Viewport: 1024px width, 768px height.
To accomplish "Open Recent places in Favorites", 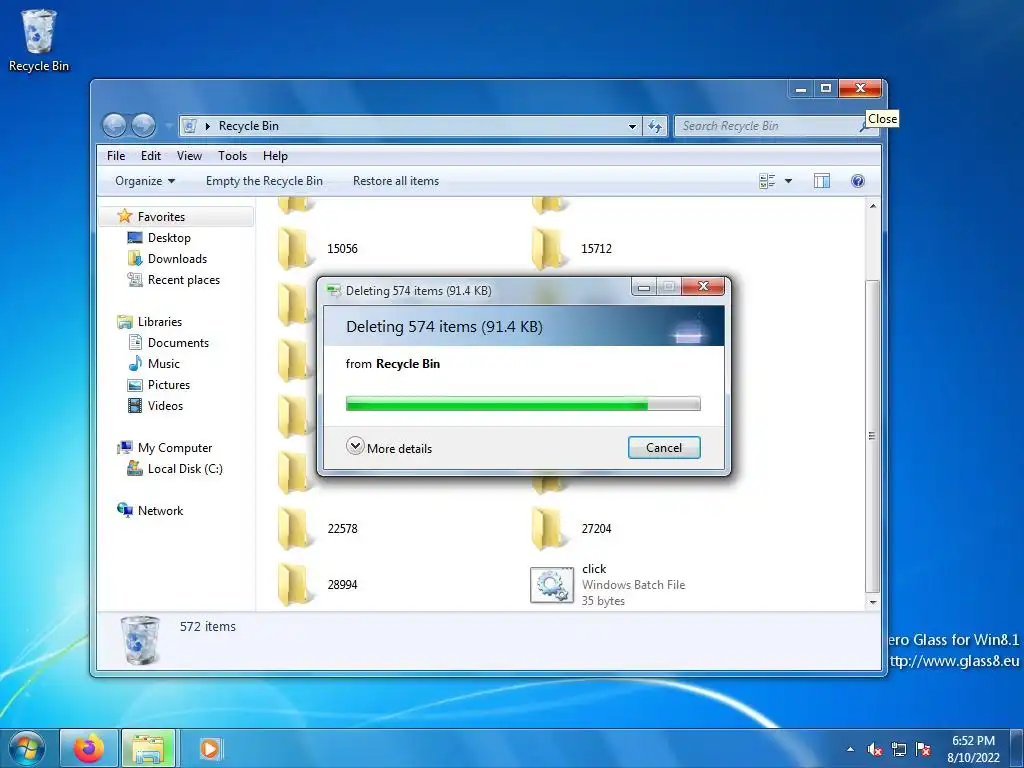I will pyautogui.click(x=184, y=280).
